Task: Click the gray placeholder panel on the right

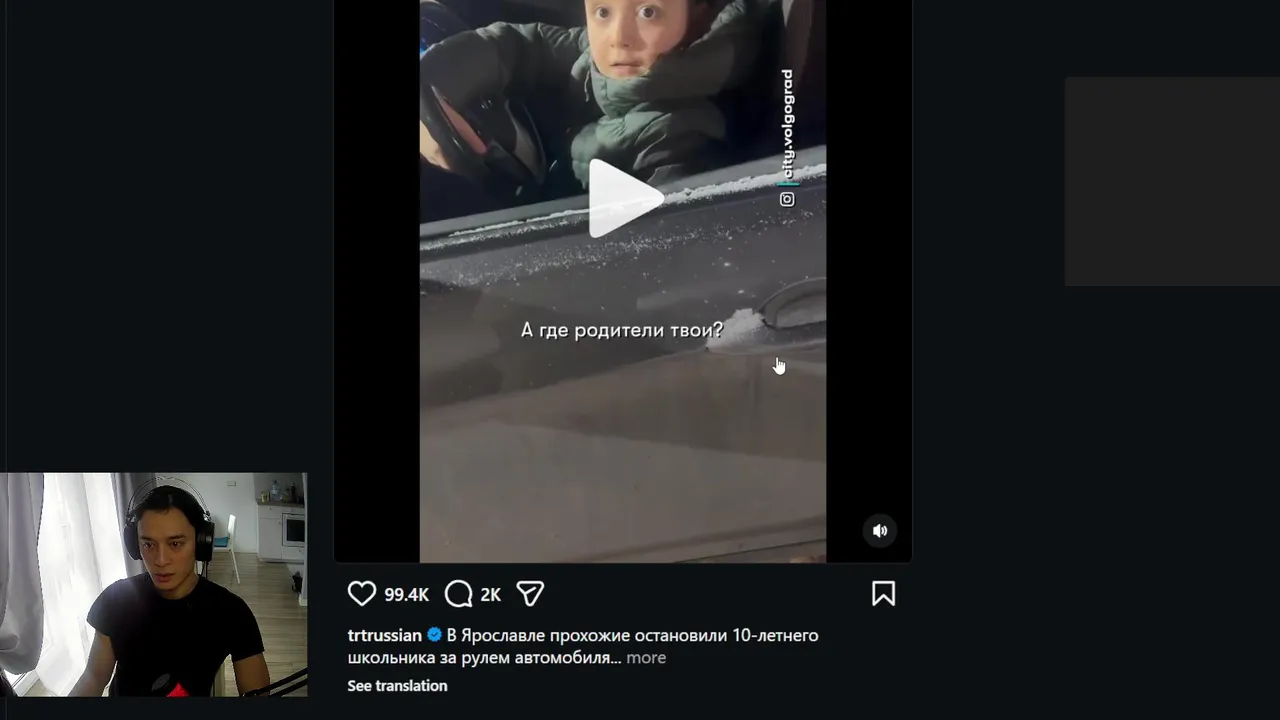Action: (x=1172, y=181)
